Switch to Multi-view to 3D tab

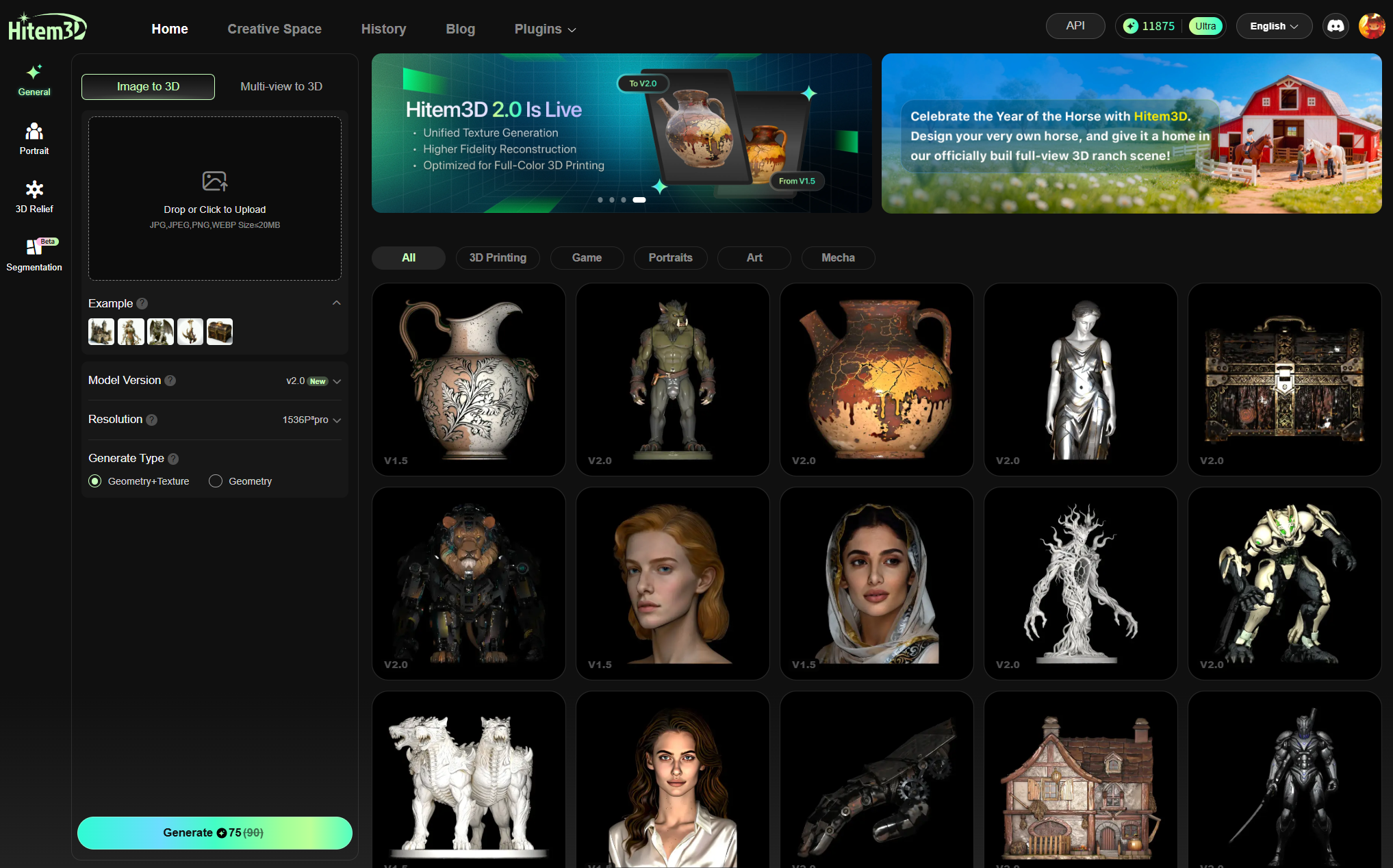point(281,86)
